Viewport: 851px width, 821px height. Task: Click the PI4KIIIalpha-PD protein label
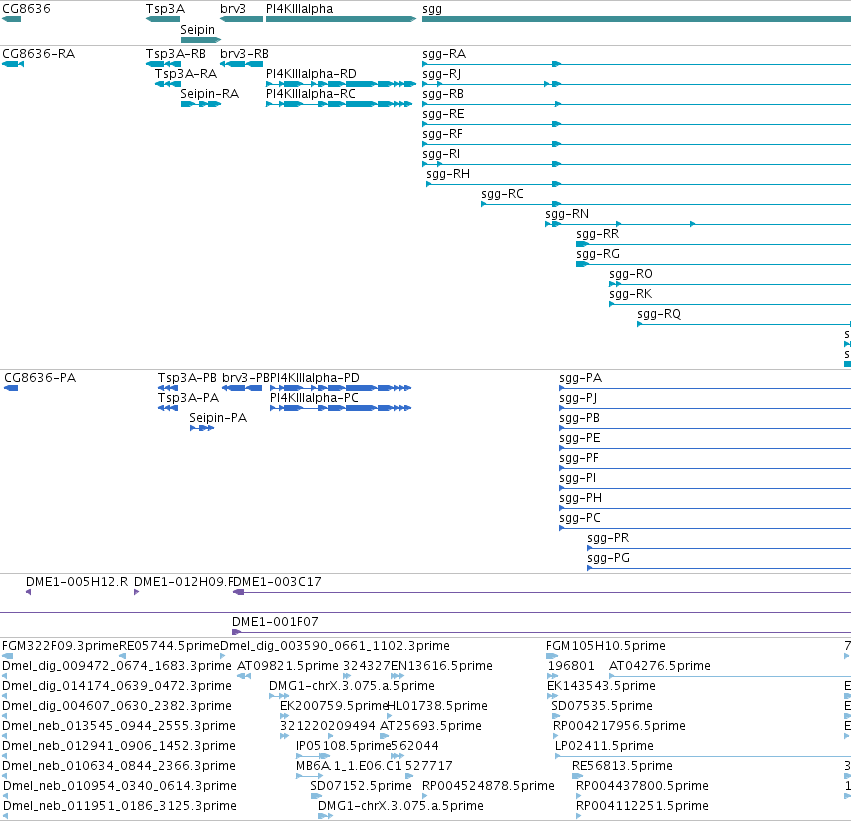[x=315, y=378]
